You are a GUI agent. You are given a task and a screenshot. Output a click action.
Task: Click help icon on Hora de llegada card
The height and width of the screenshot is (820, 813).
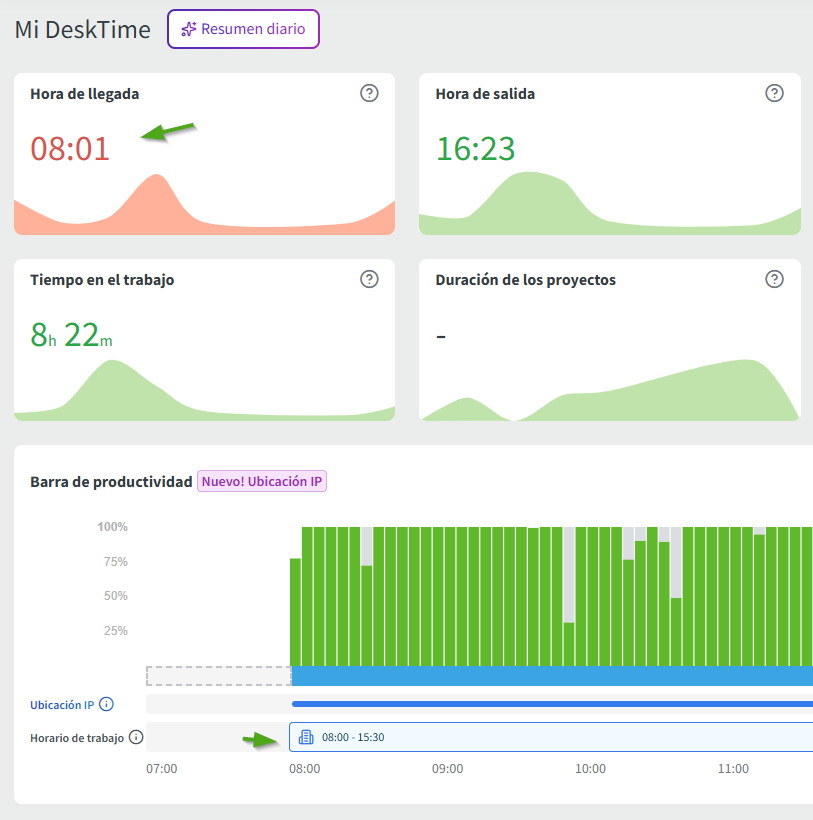[369, 94]
